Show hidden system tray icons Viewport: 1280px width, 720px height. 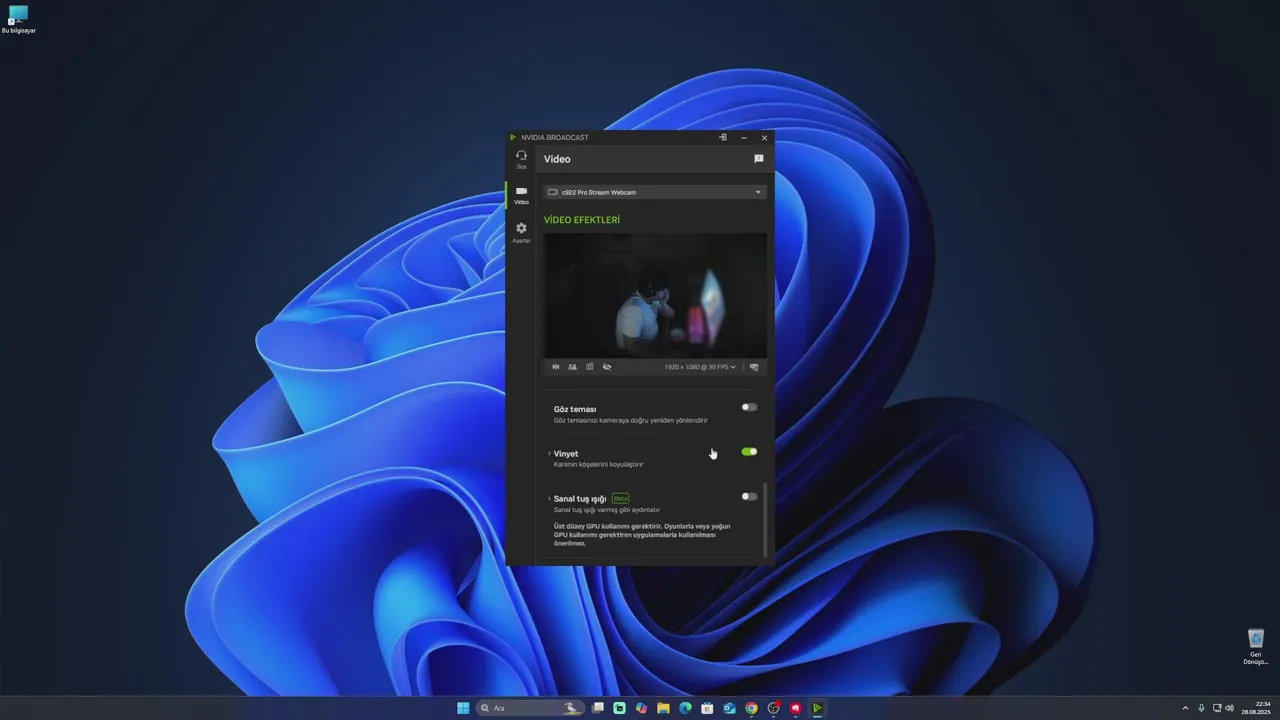(x=1185, y=708)
